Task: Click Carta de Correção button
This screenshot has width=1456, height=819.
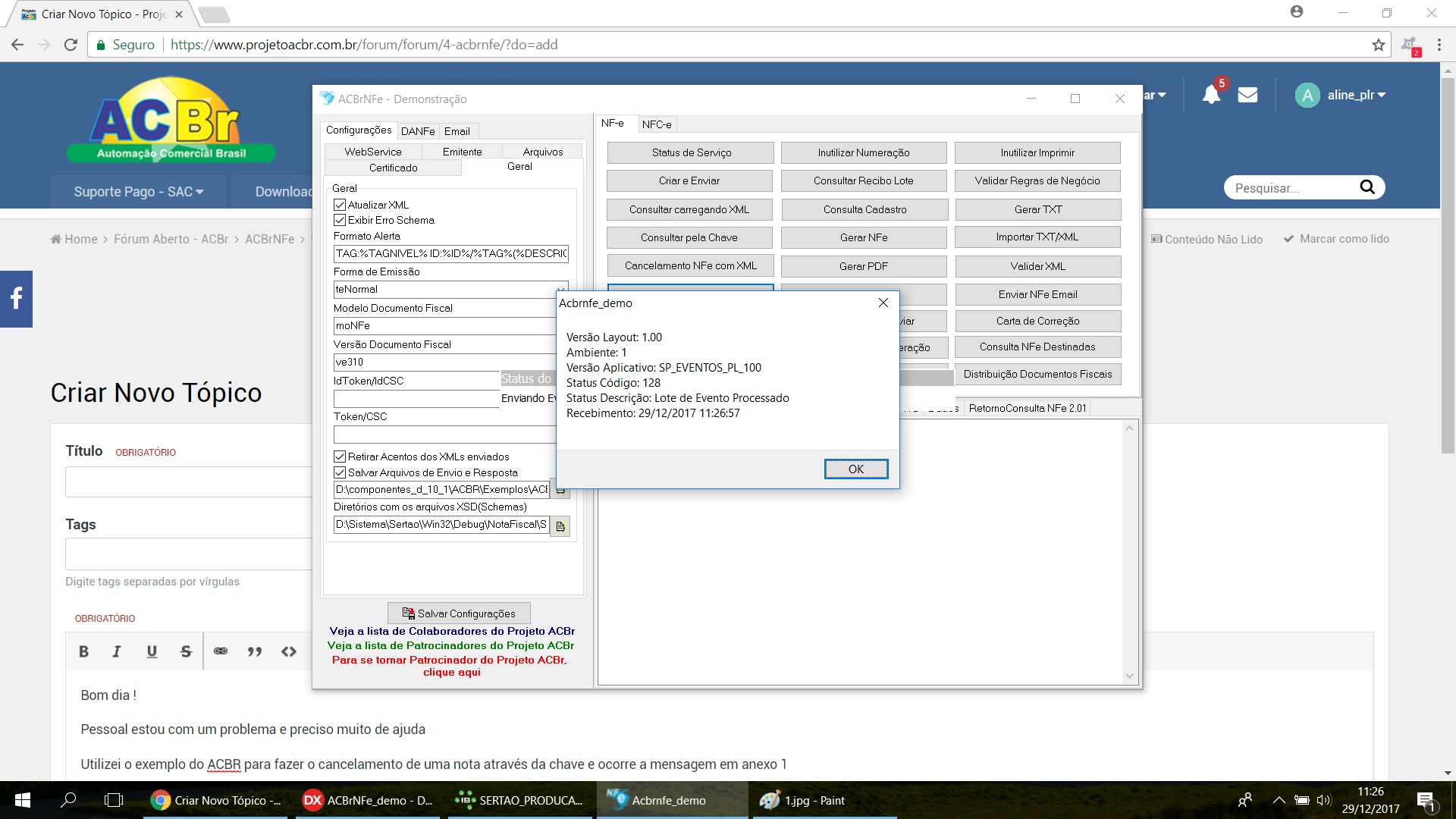Action: (x=1037, y=321)
